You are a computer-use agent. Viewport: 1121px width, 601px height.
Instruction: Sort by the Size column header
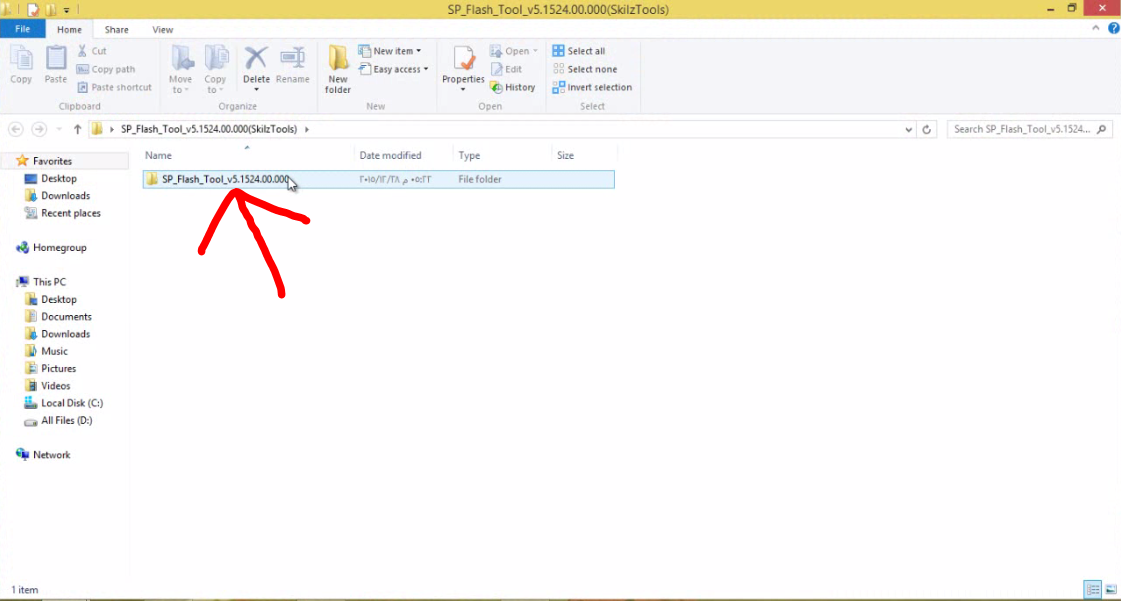coord(583,155)
